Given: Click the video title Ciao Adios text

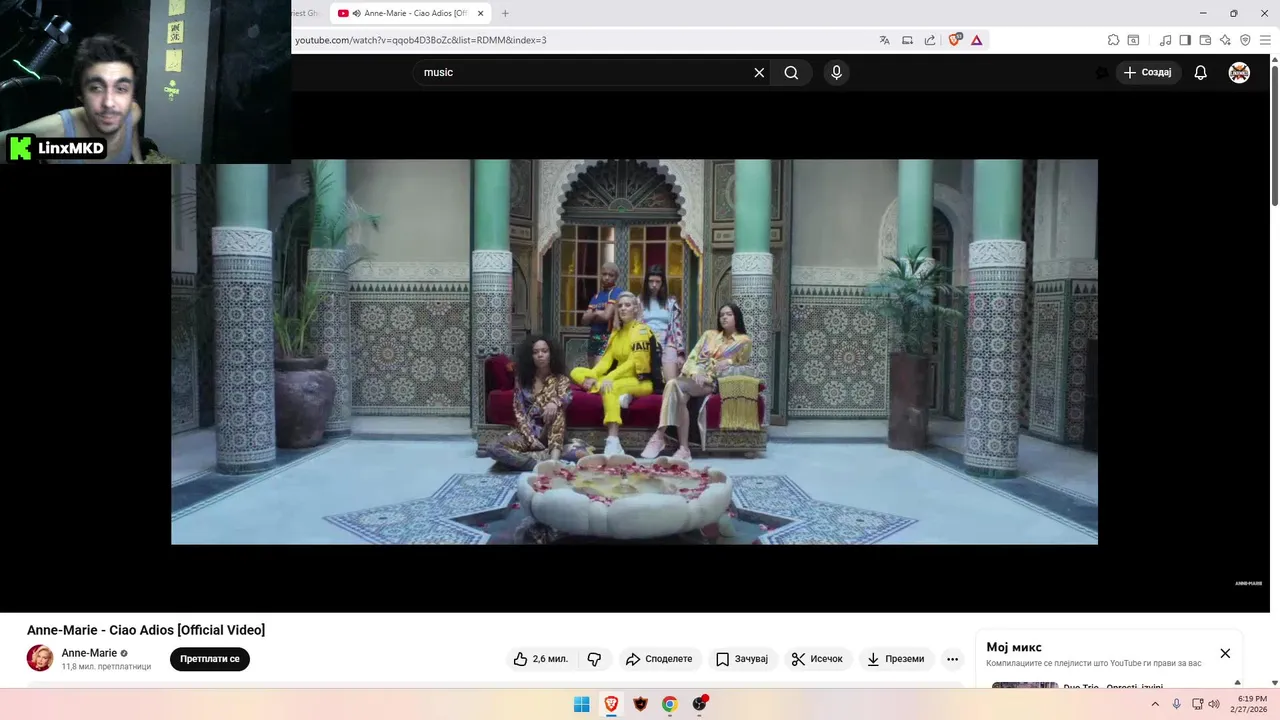Looking at the screenshot, I should click(146, 630).
